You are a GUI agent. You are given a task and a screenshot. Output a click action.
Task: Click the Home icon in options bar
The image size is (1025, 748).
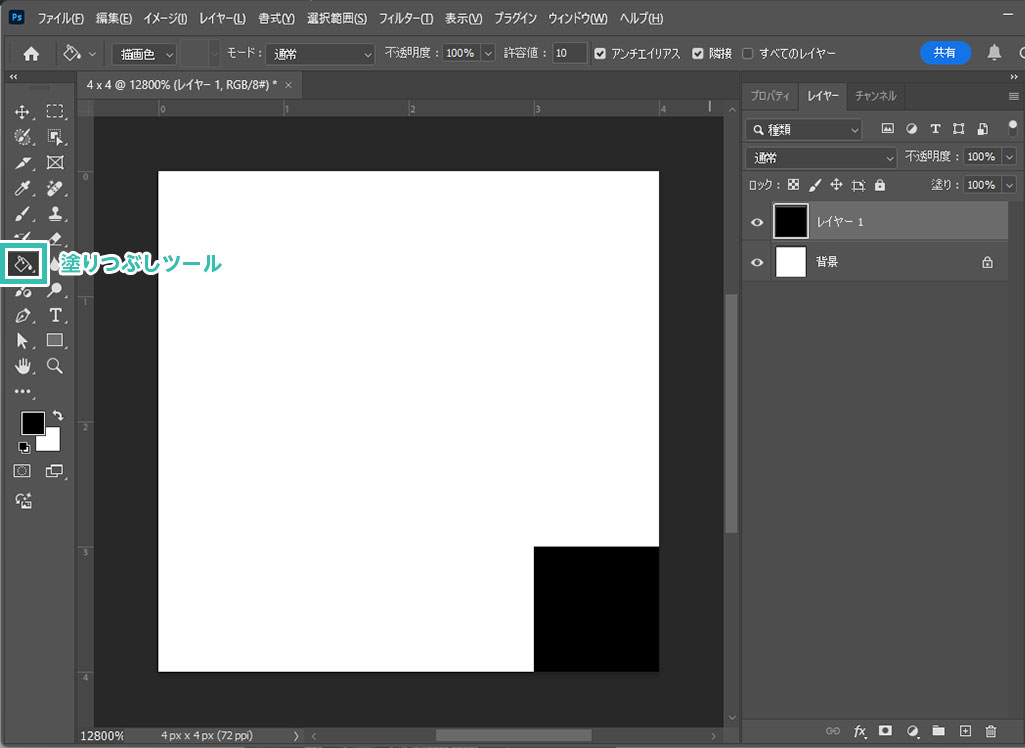pyautogui.click(x=31, y=54)
